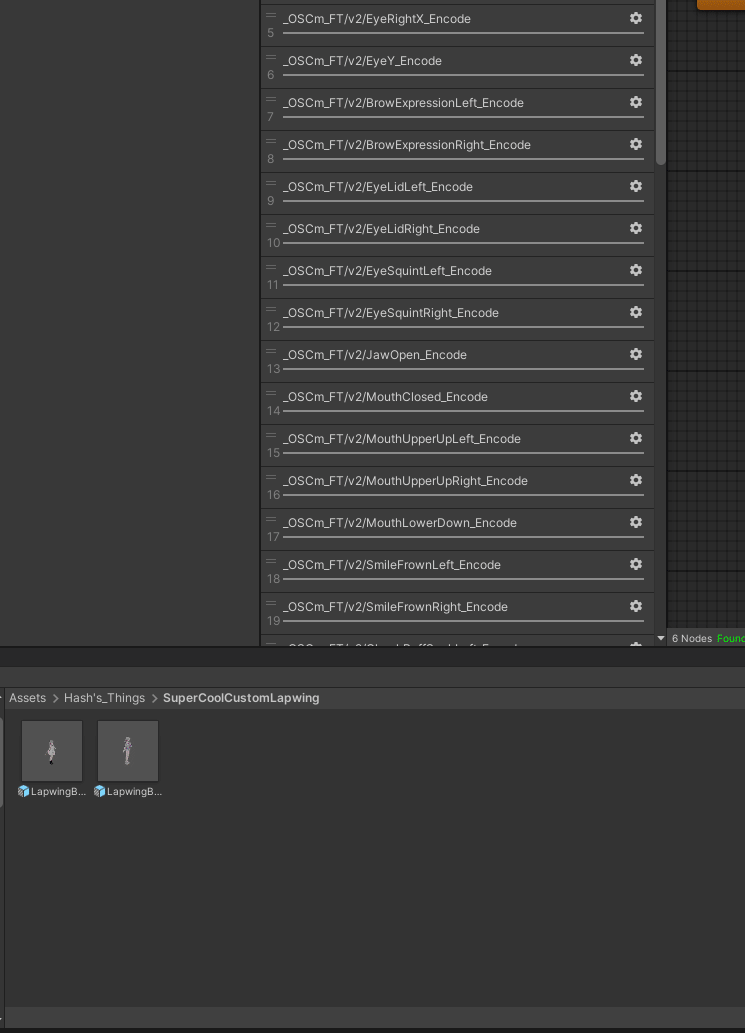
Task: Select the first LapwingB prefab thumbnail
Action: (x=52, y=751)
